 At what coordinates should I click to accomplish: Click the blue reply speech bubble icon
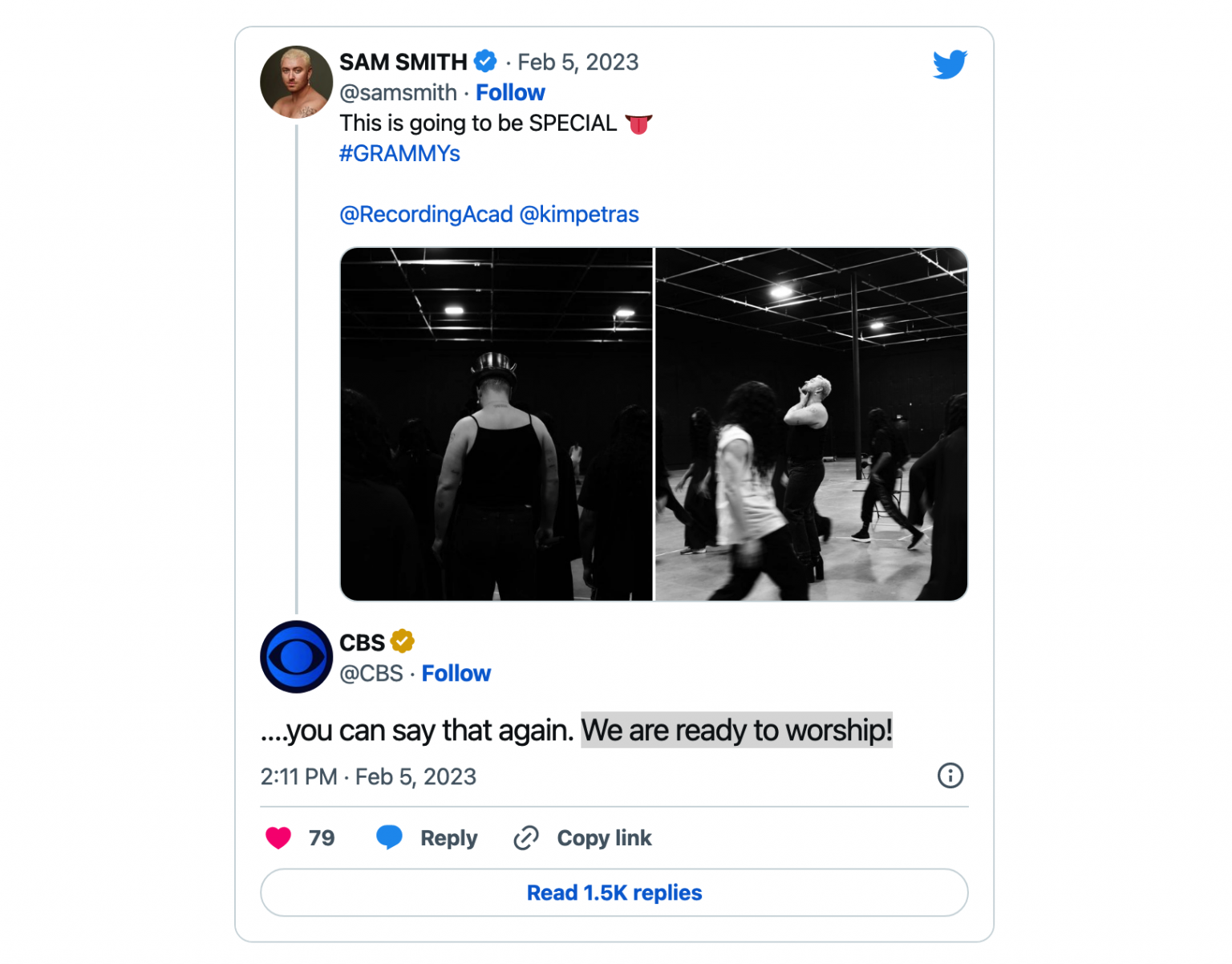[389, 837]
